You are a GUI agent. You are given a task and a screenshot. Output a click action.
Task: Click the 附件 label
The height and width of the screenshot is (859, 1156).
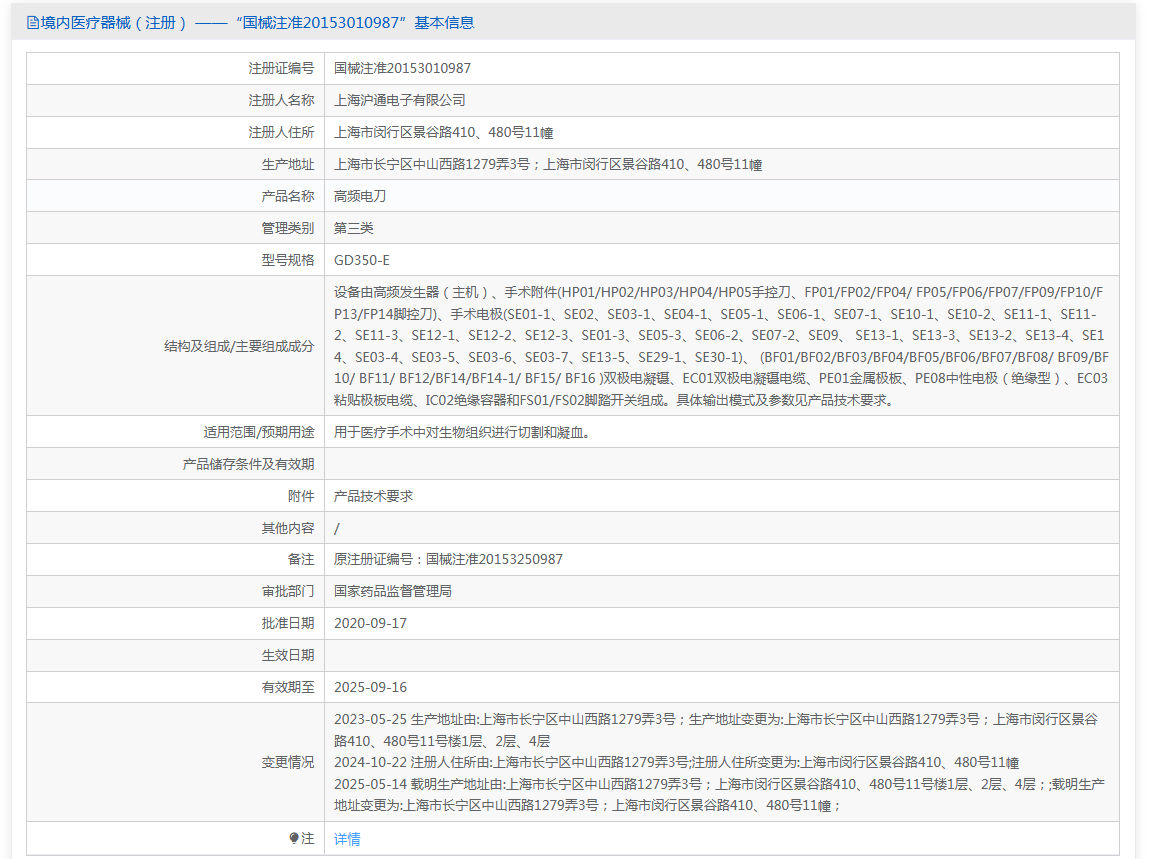[301, 496]
